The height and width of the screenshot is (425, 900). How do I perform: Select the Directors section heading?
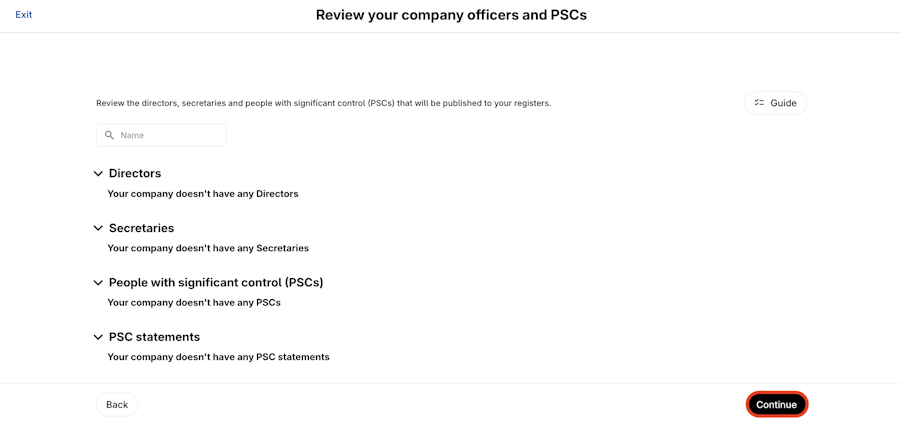pyautogui.click(x=135, y=173)
